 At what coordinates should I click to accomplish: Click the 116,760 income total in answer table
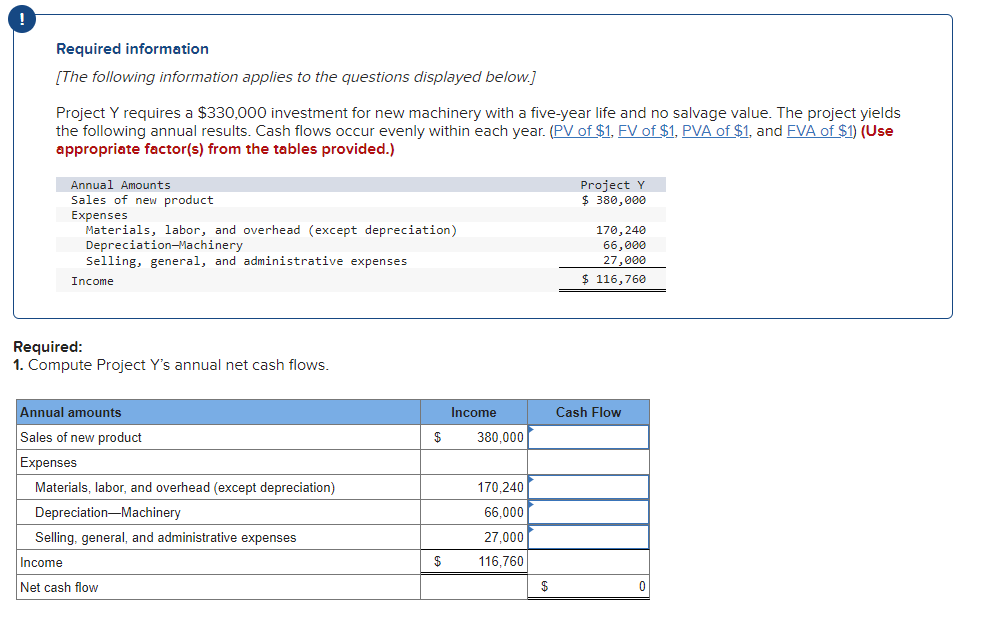point(501,561)
